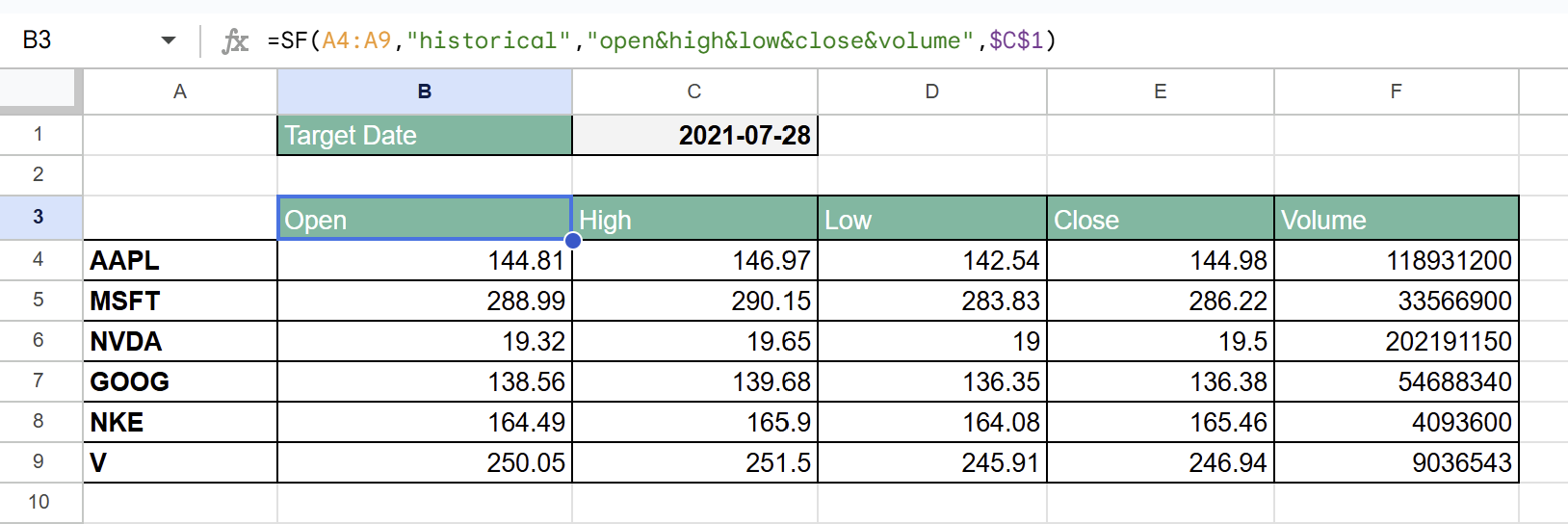
Task: Select column D header
Action: (x=931, y=92)
